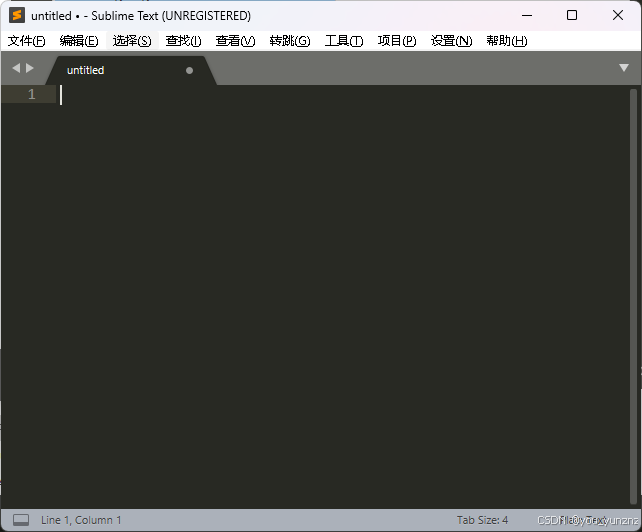Open the 转跳(G) menu
The height and width of the screenshot is (532, 642).
click(290, 41)
